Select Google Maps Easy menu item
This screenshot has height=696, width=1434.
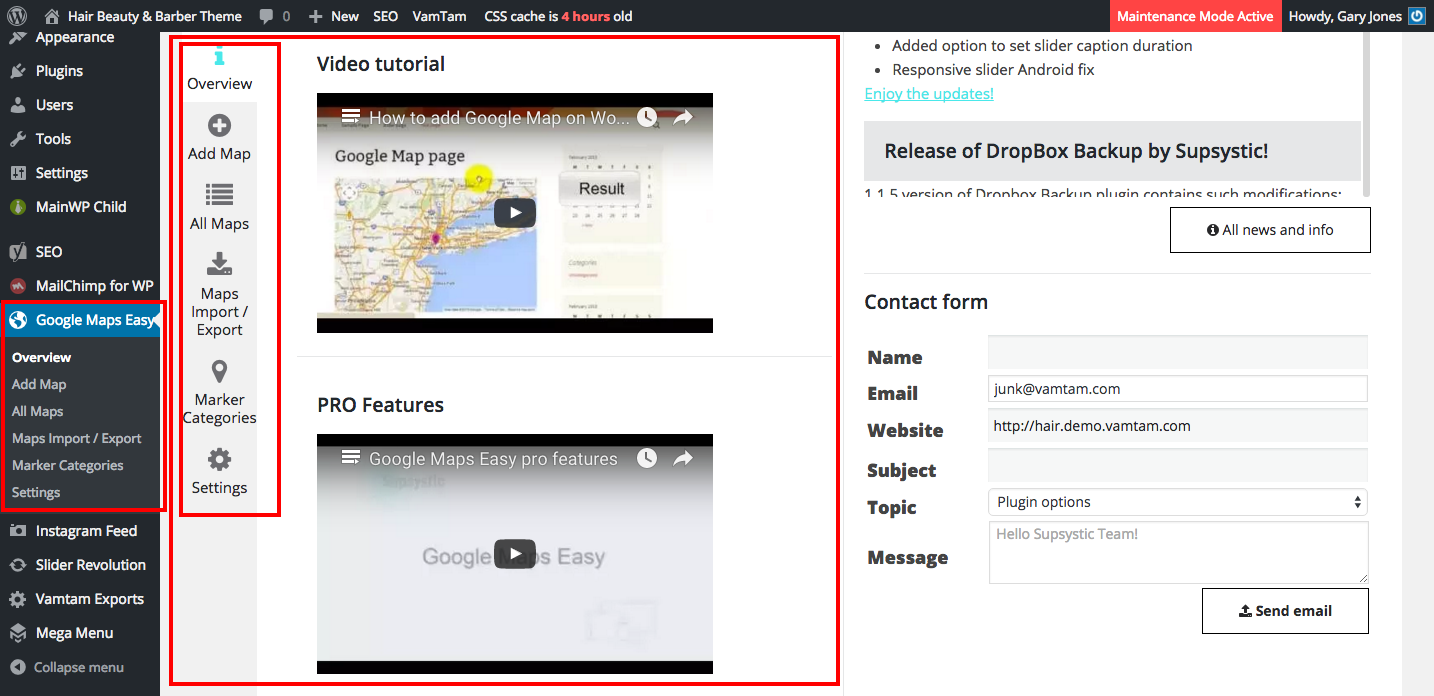pos(80,320)
